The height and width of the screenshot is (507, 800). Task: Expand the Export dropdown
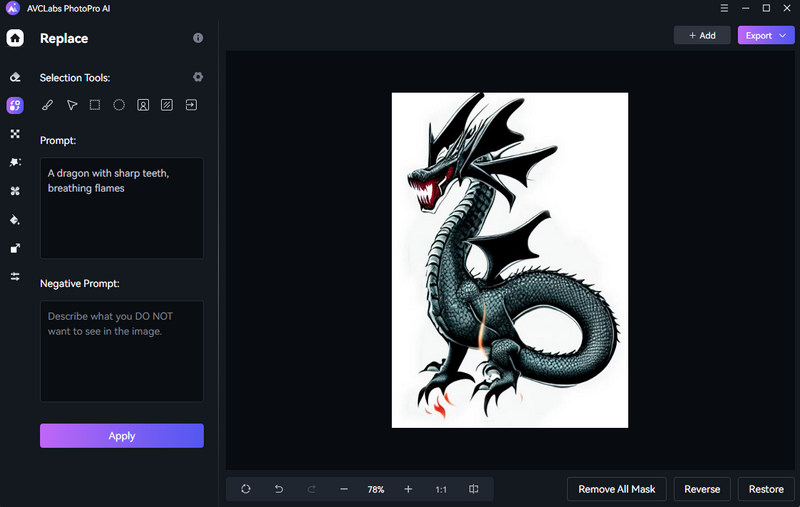point(766,36)
